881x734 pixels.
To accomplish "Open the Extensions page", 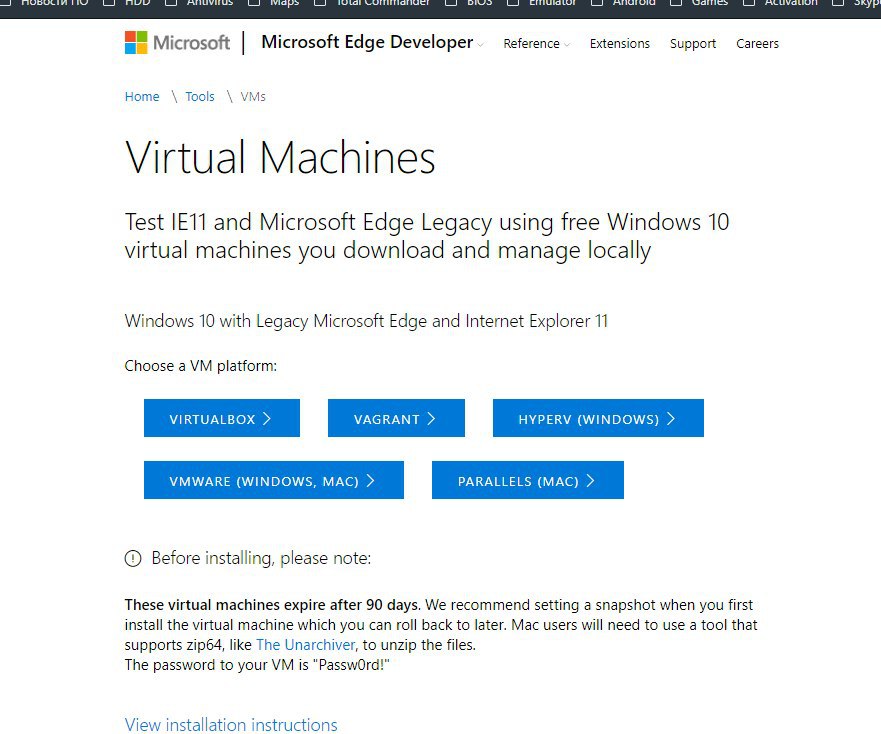I will click(x=619, y=44).
